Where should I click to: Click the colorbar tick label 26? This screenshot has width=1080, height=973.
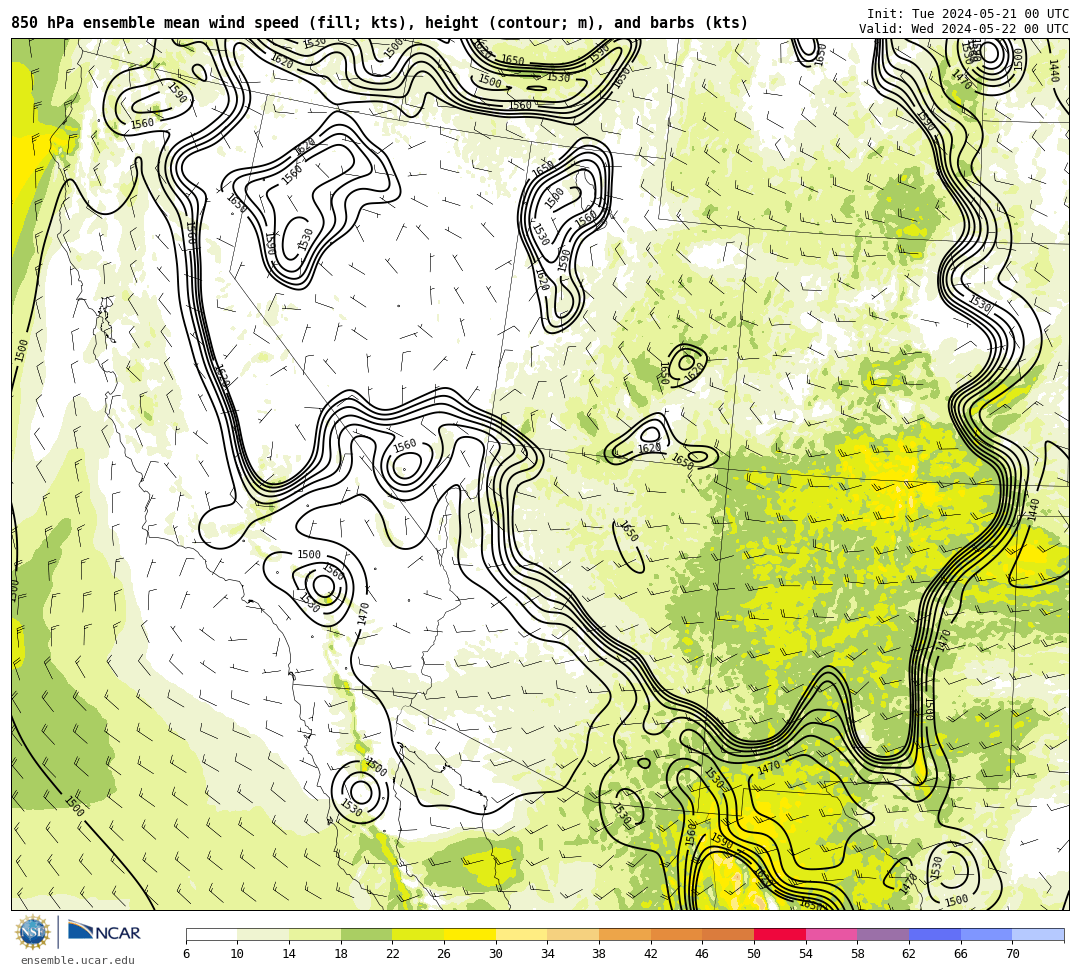[444, 954]
